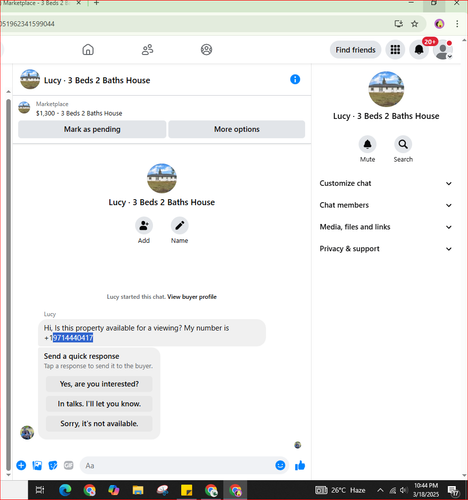Expand Privacy & support section

(x=386, y=249)
